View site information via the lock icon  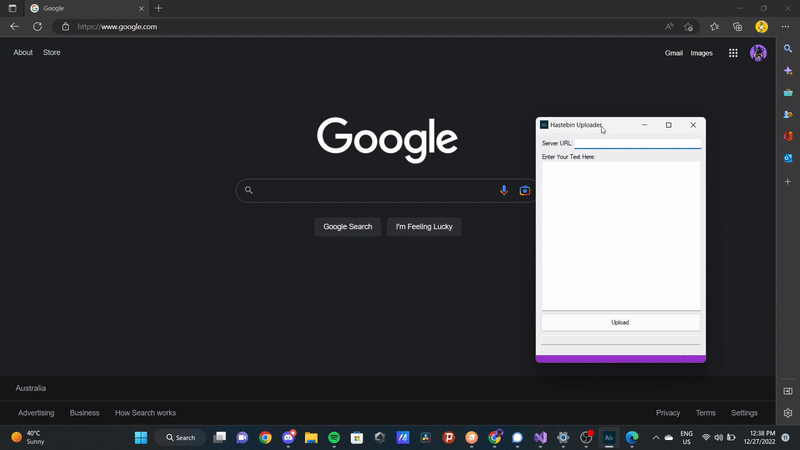click(x=65, y=27)
